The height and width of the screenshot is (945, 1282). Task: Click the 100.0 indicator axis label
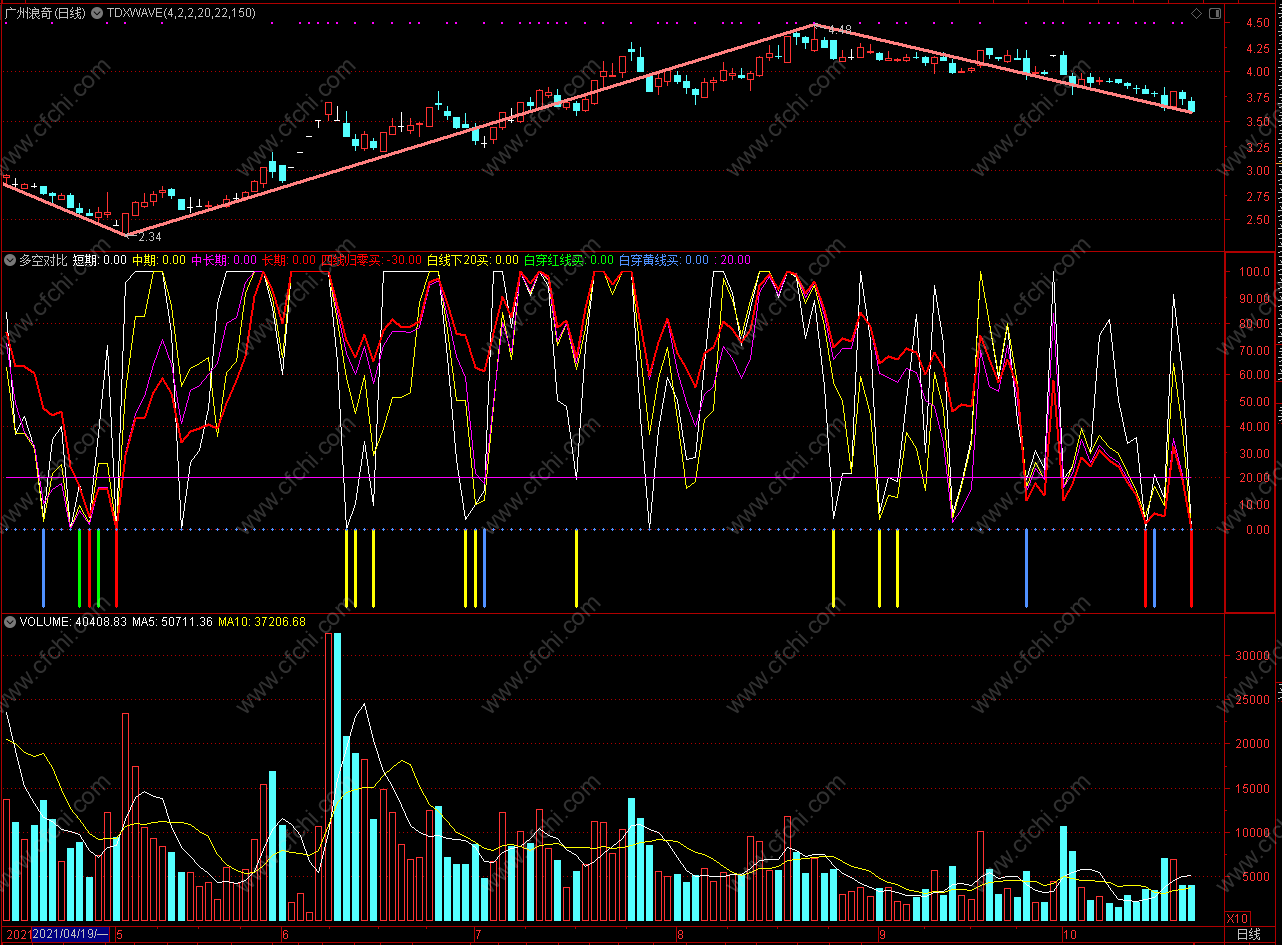point(1254,272)
